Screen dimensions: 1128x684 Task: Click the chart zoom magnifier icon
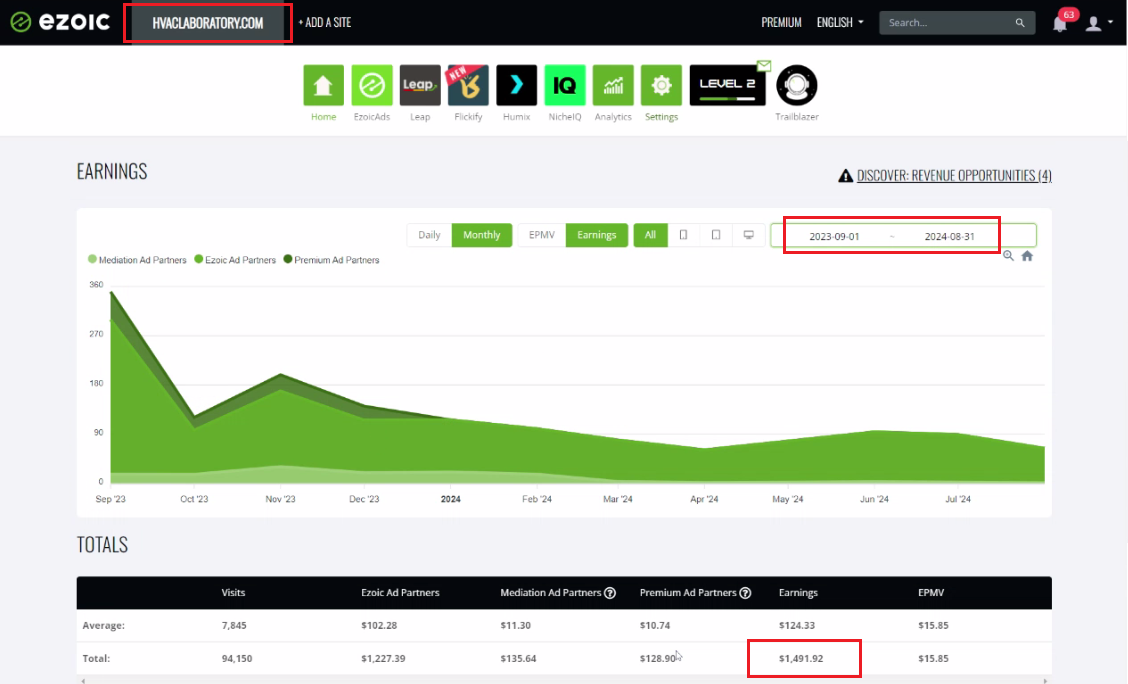point(1009,256)
